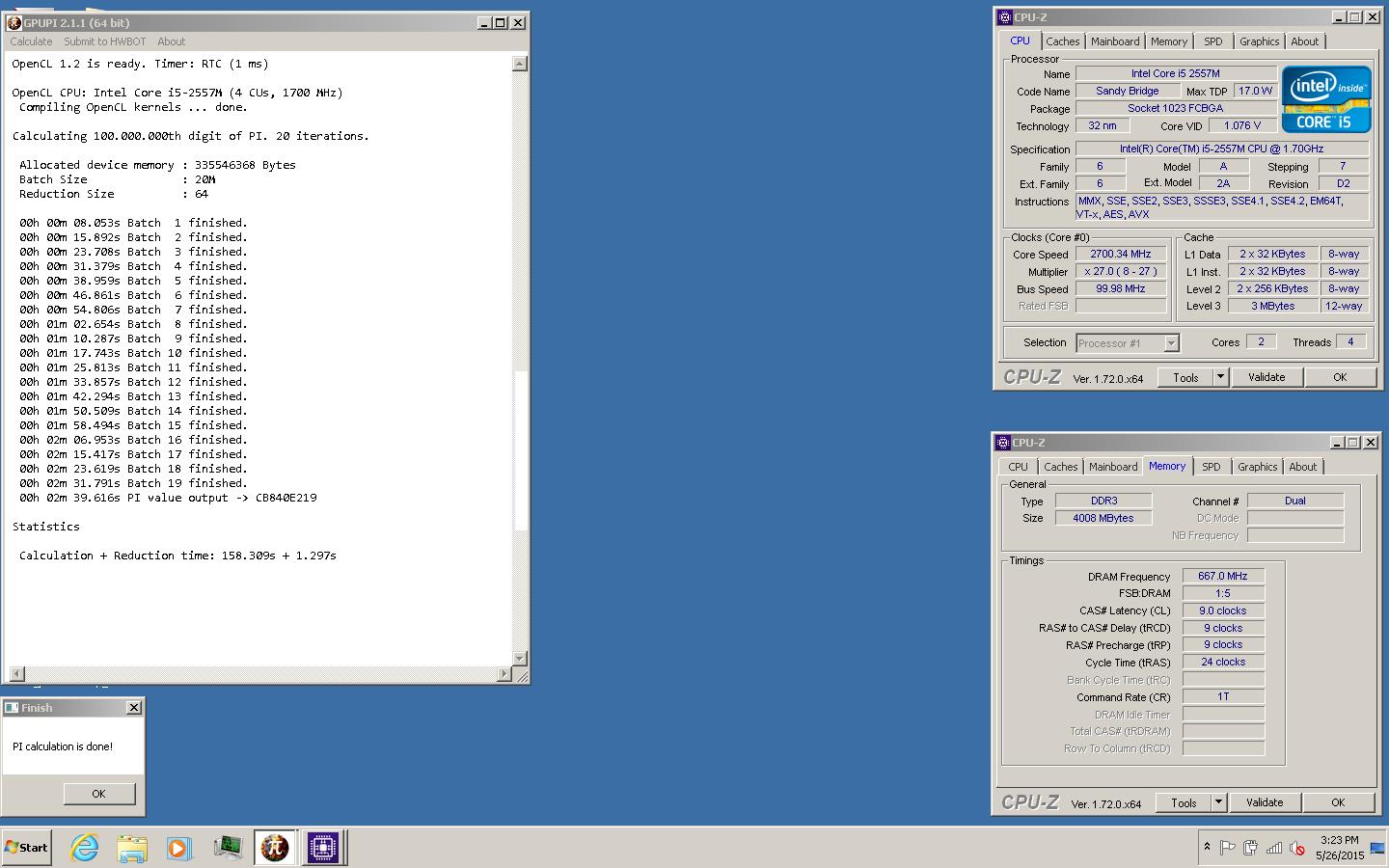Select the SPD tab in top CPU-Z
Viewport: 1389px width, 868px height.
coord(1212,41)
